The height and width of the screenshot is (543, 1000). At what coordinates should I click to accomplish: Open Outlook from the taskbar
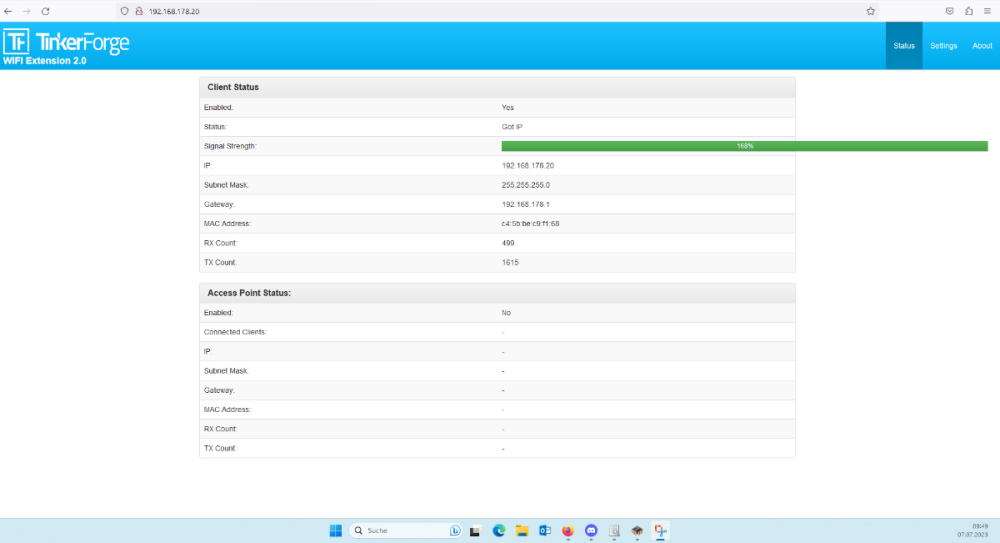click(545, 531)
